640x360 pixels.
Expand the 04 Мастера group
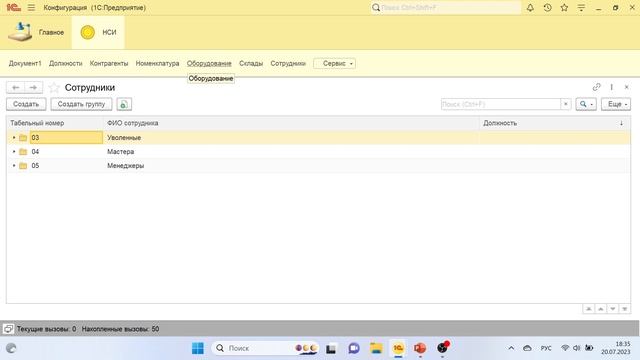point(14,151)
